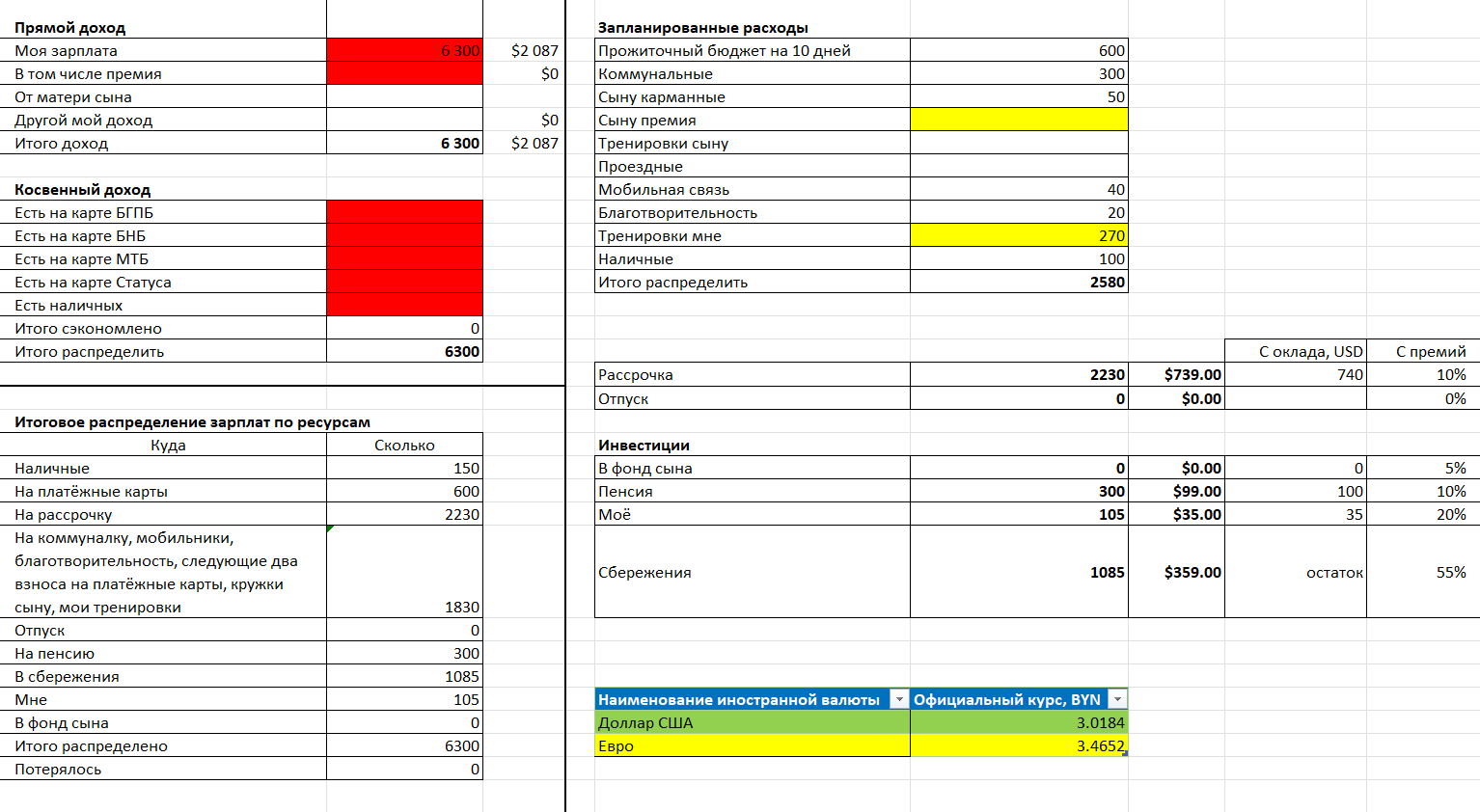The image size is (1480, 812).
Task: Click the "Моя зарплата" label cell
Action: (163, 50)
